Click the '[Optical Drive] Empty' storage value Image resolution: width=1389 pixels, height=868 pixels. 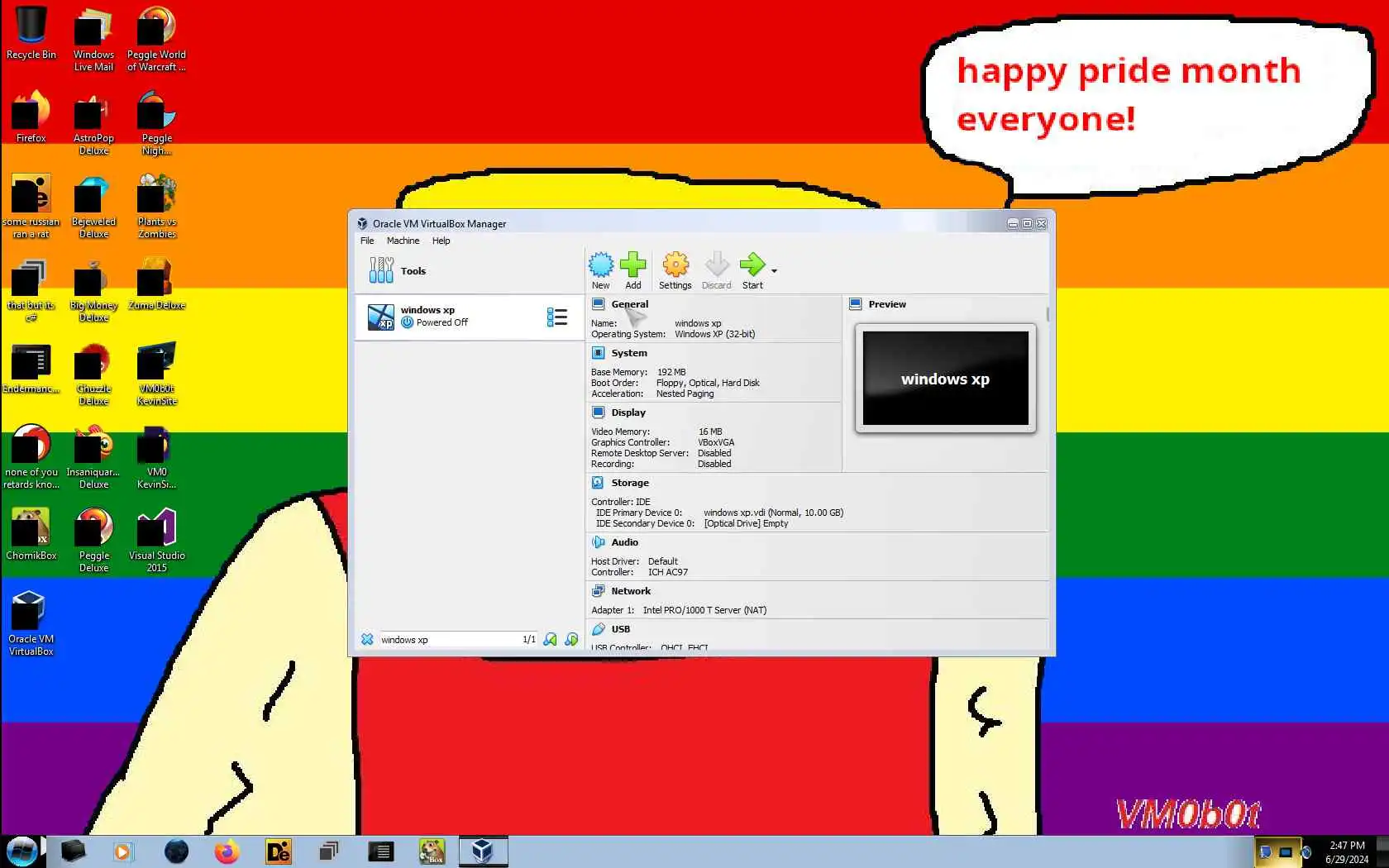point(746,523)
